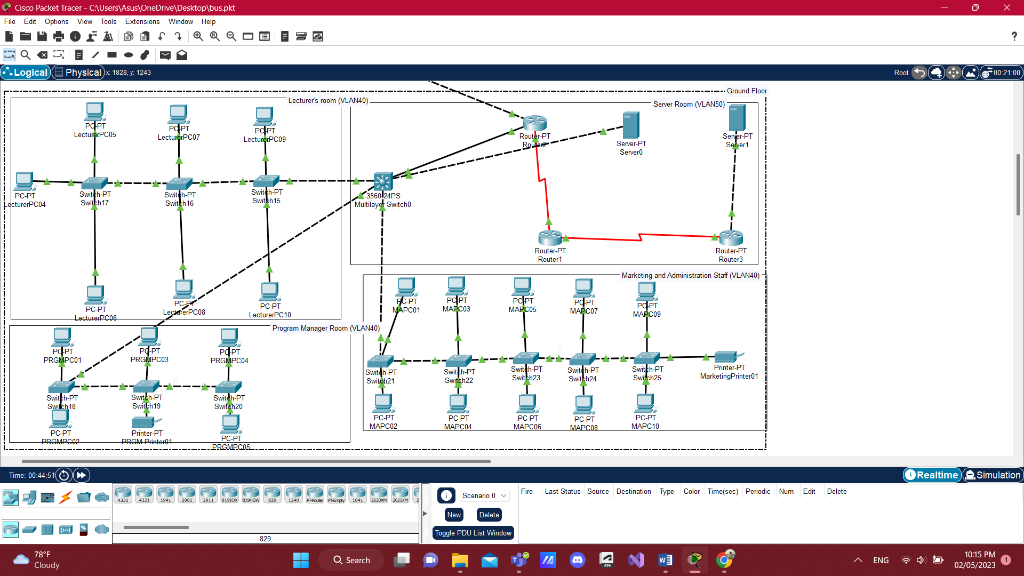Screen dimensions: 1024x576
Task: Zoom in using the magnifier plus icon
Action: pos(198,36)
